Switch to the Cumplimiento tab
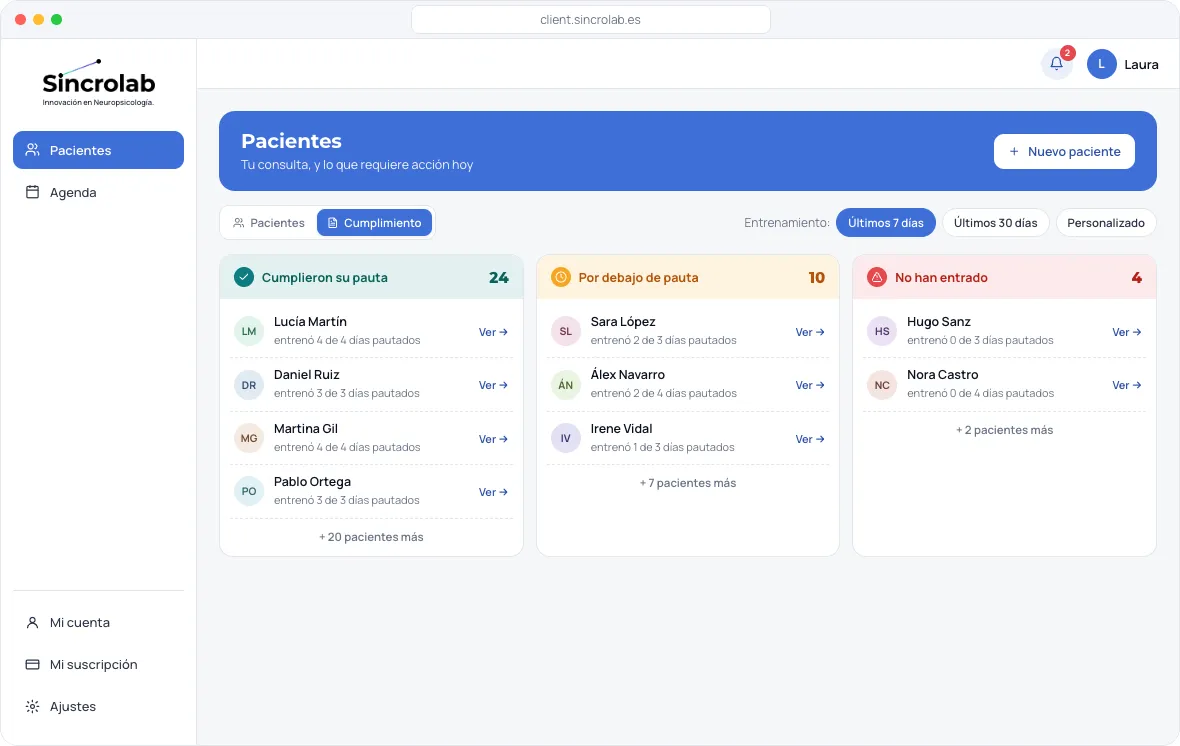 click(x=374, y=223)
